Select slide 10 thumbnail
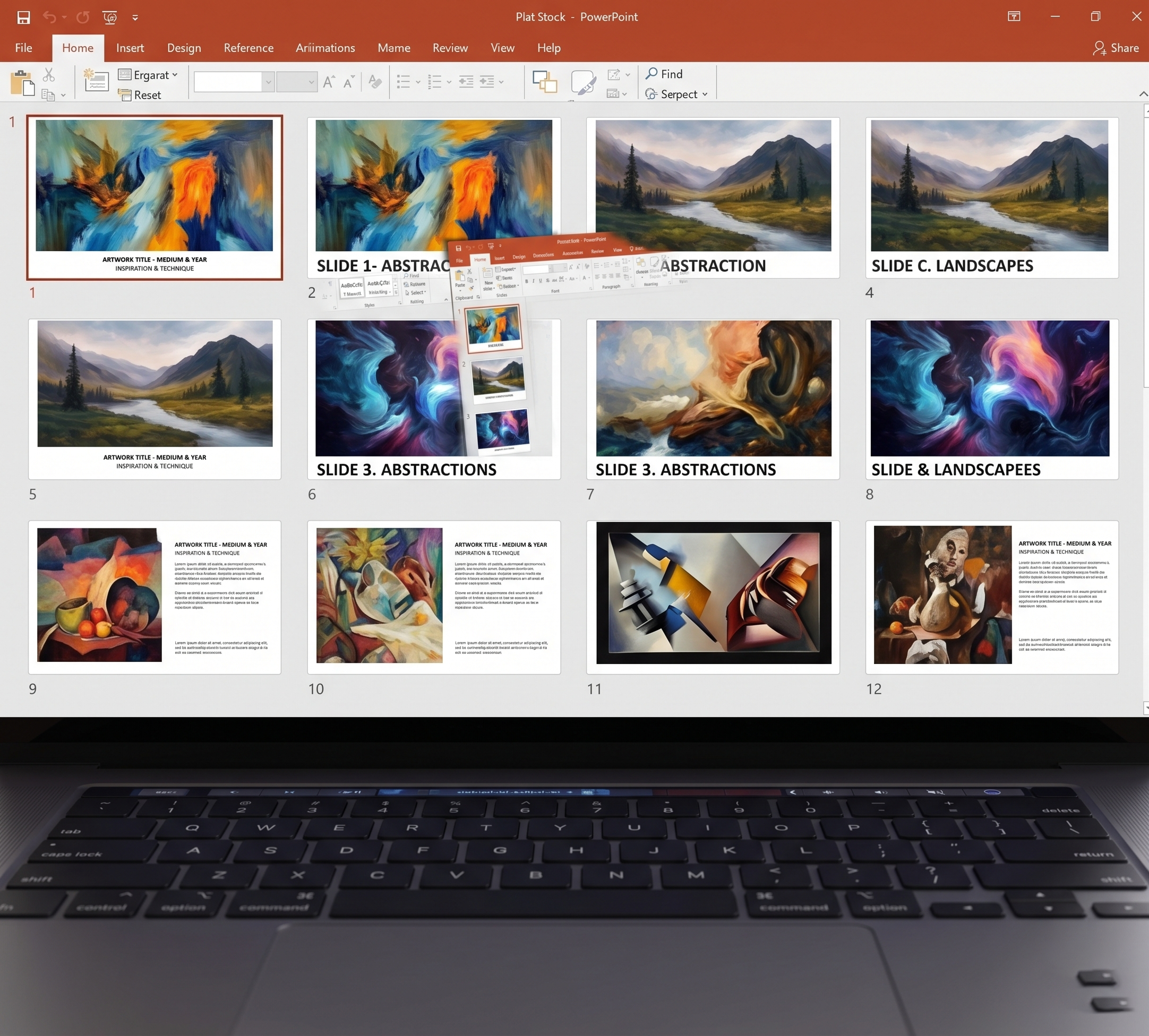This screenshot has width=1149, height=1036. click(434, 597)
